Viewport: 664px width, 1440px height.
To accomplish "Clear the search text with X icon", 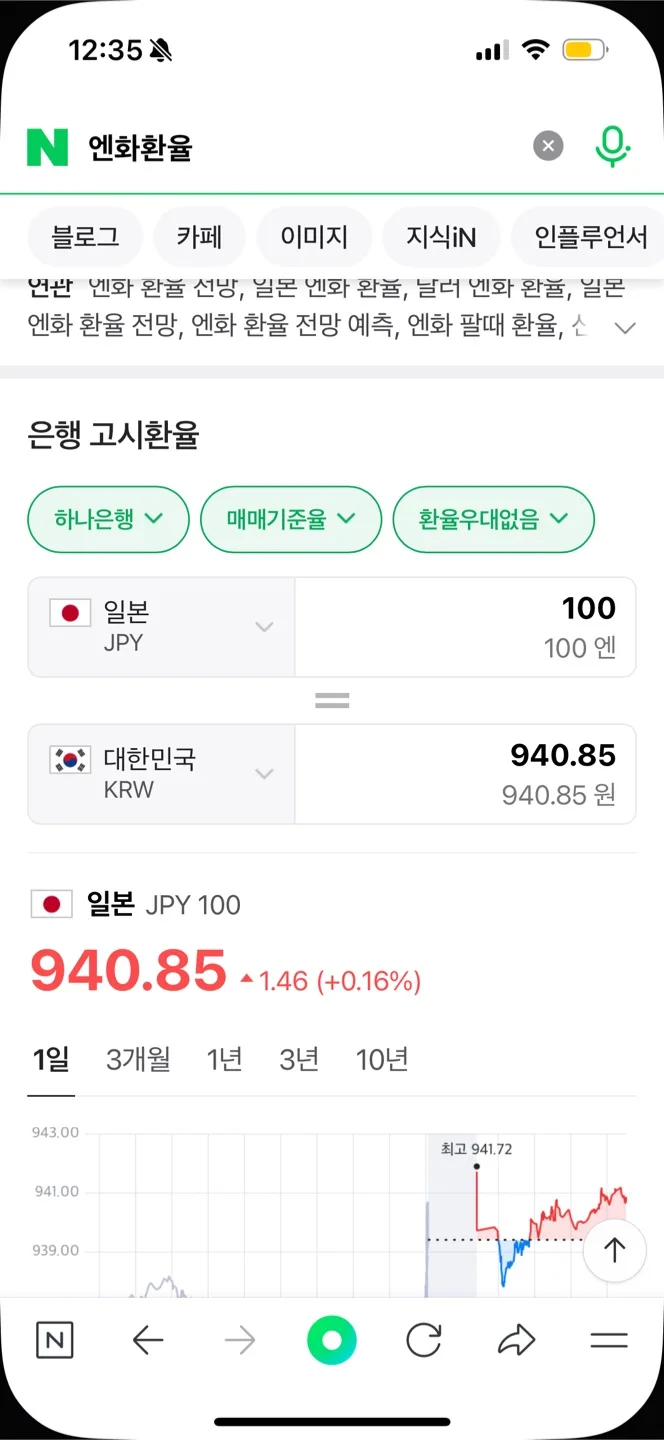I will tap(547, 147).
